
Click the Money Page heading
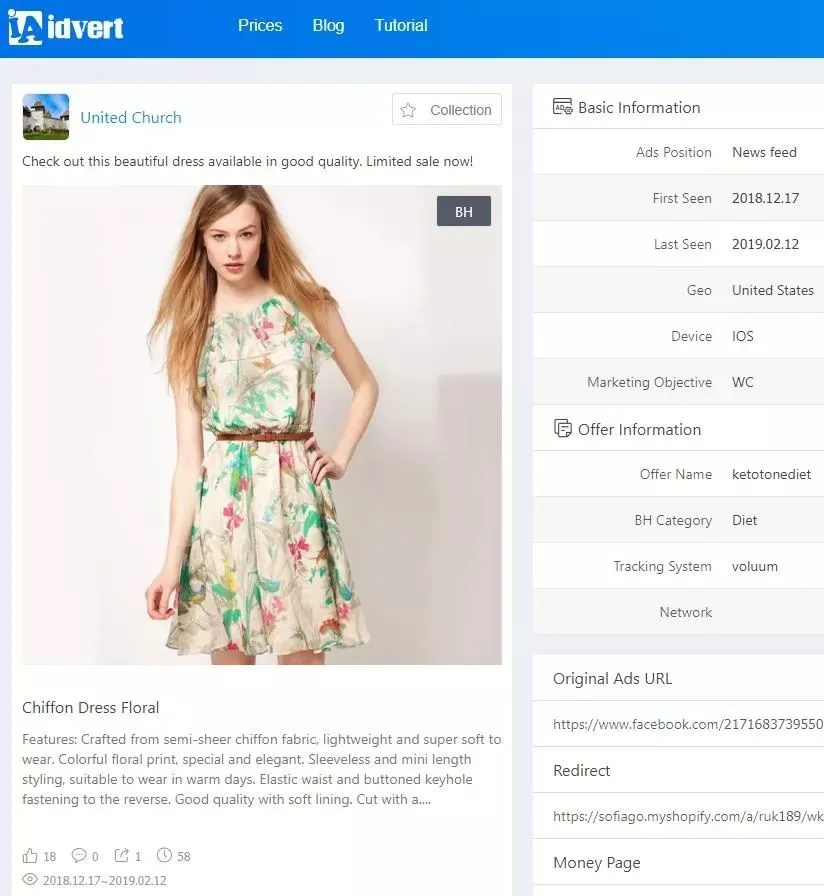coord(597,862)
